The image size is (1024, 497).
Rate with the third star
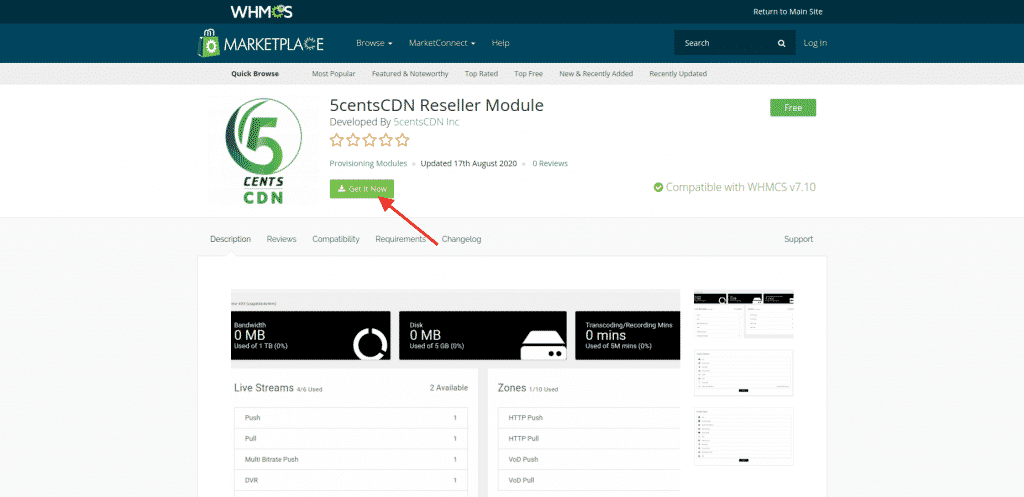pyautogui.click(x=369, y=140)
